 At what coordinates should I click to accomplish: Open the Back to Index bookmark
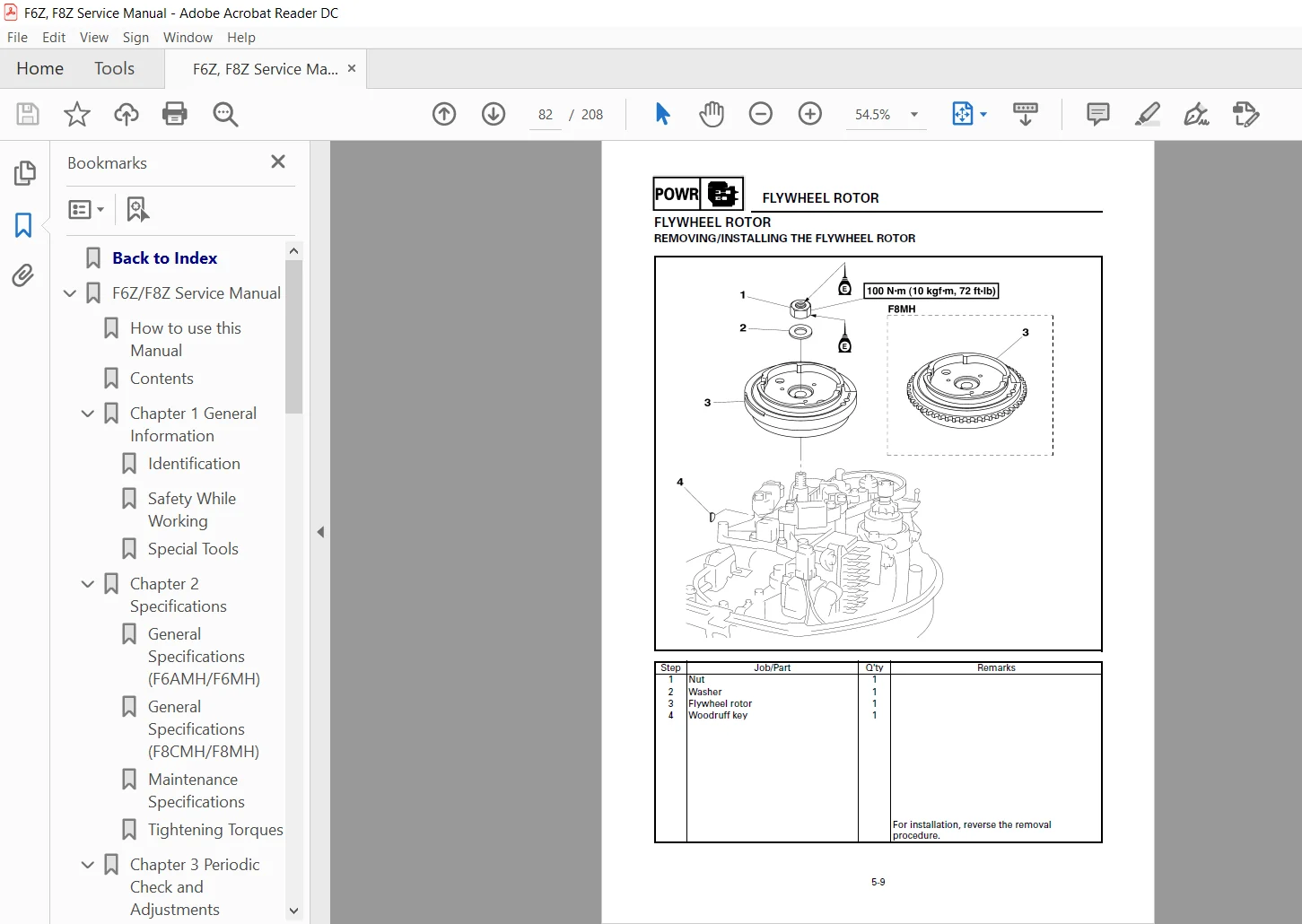pos(164,258)
